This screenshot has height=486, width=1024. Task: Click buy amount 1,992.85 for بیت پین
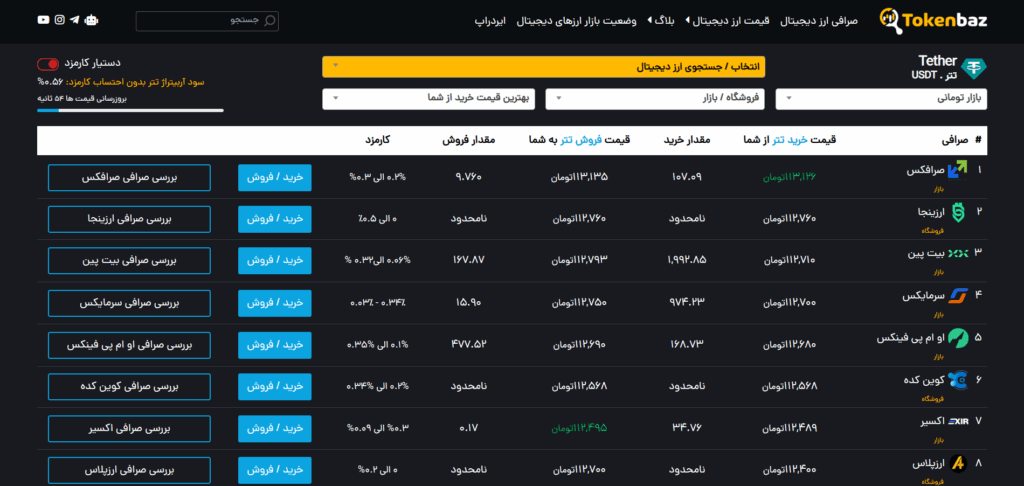(687, 260)
